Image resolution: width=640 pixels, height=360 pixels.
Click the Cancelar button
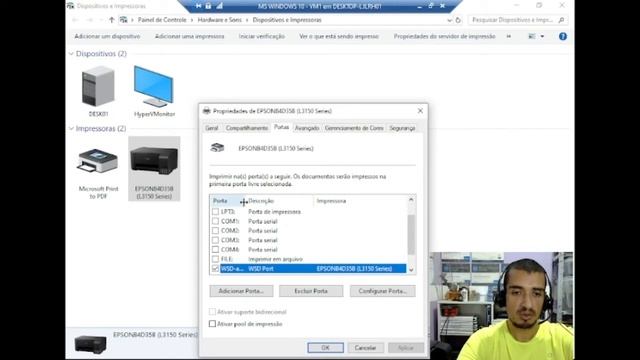(x=365, y=348)
